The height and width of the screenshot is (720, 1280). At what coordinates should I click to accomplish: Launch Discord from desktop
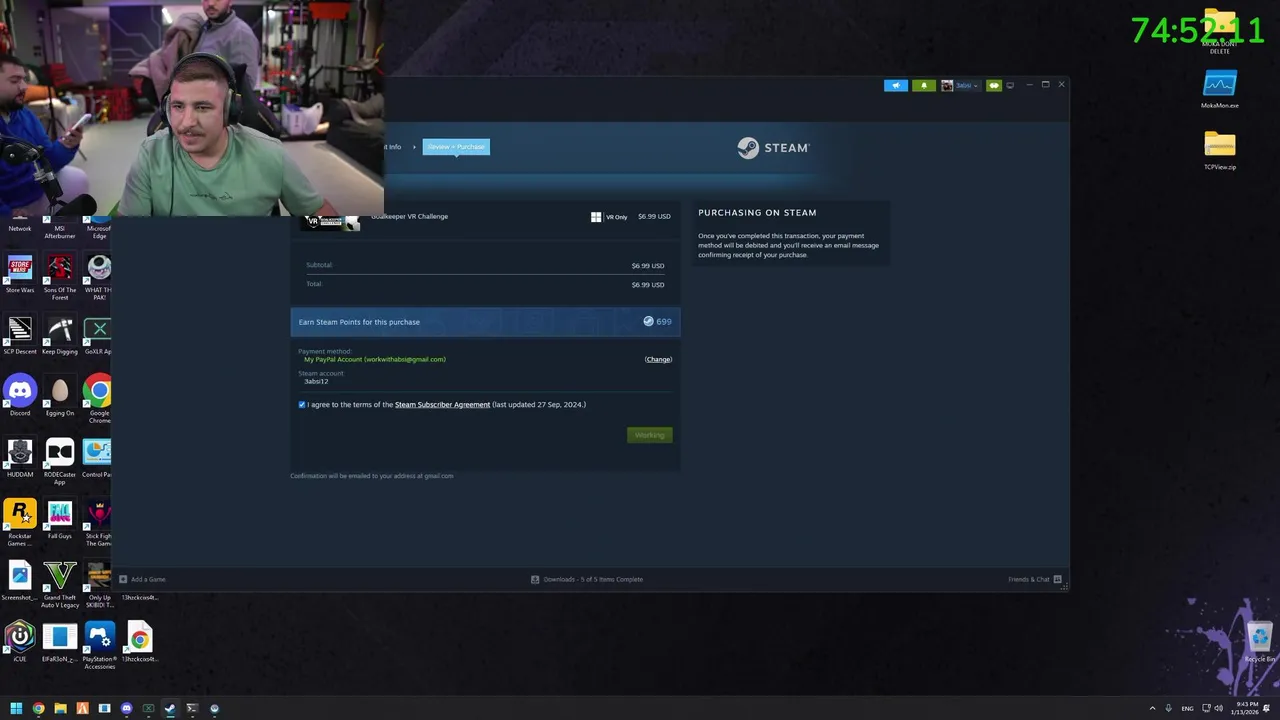tap(20, 397)
